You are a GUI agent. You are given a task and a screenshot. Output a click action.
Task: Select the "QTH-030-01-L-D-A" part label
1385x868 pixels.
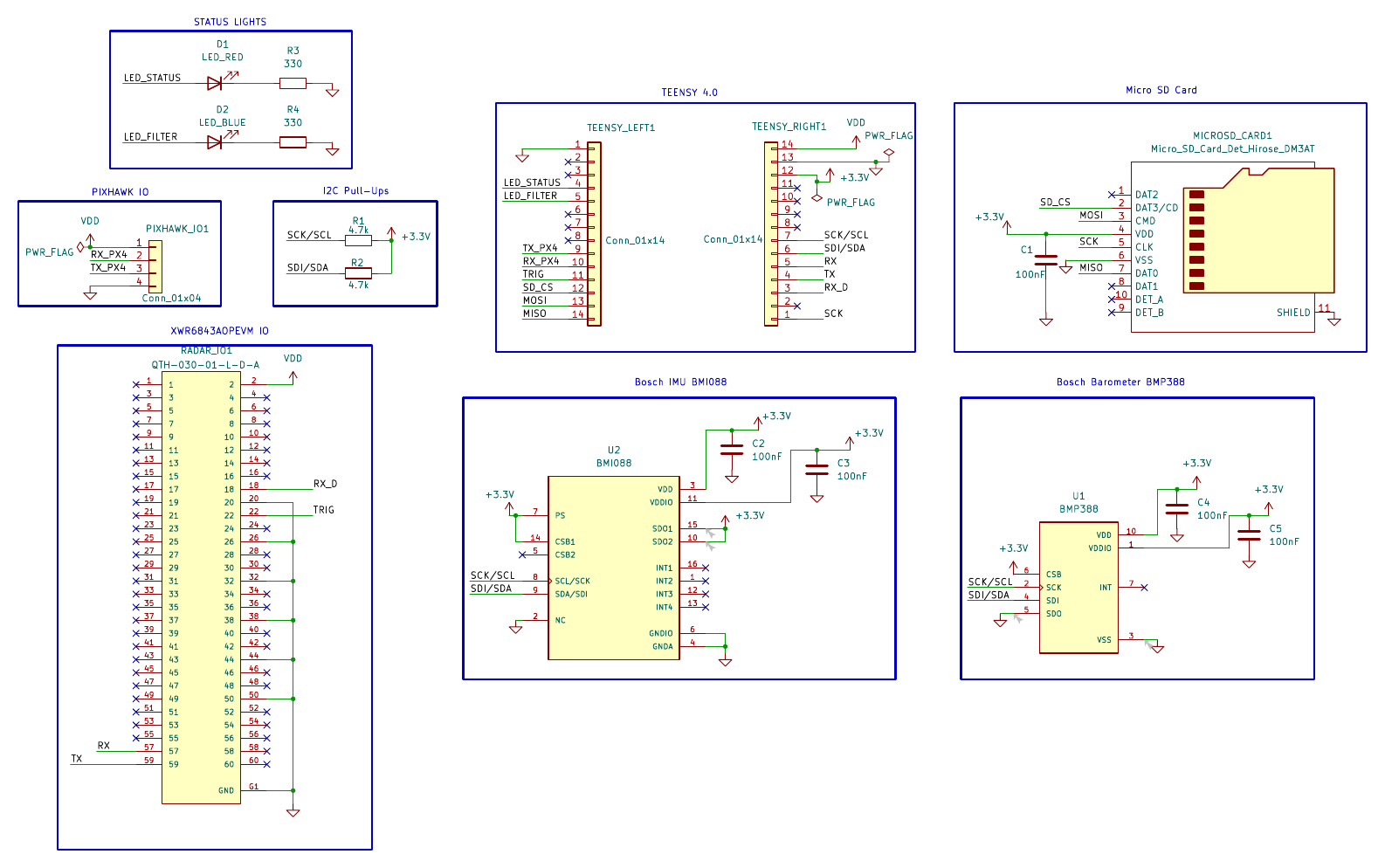tap(205, 365)
